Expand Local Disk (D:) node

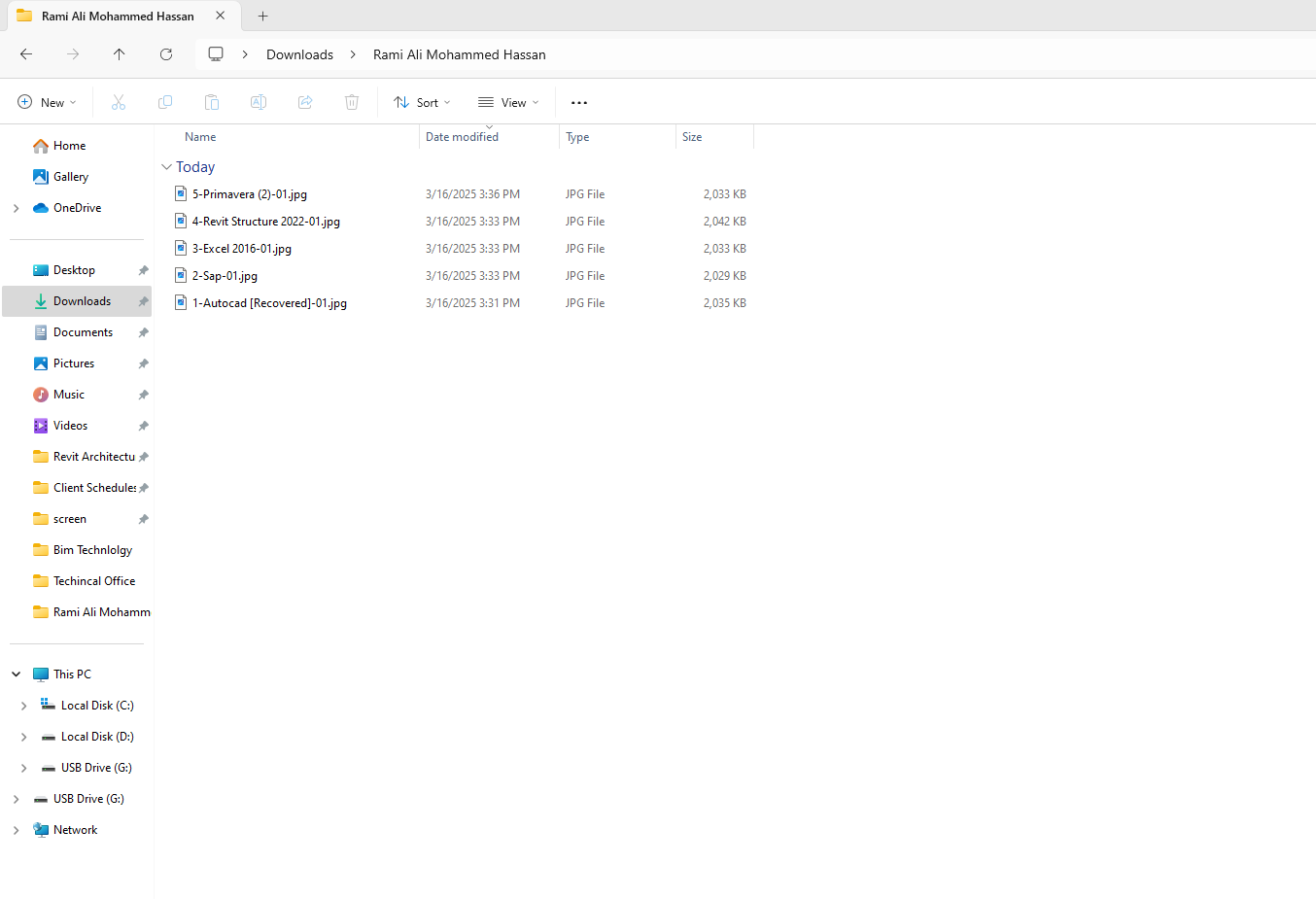pyautogui.click(x=23, y=737)
